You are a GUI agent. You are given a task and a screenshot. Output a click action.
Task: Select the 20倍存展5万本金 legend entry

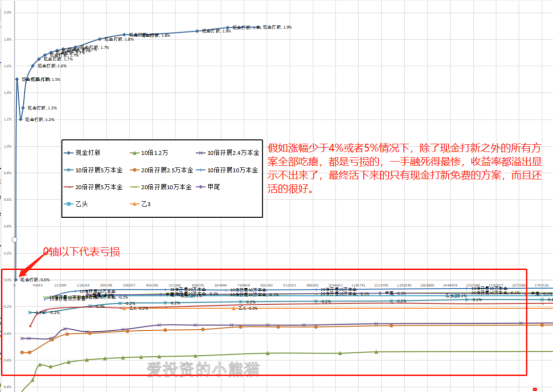[x=93, y=187]
